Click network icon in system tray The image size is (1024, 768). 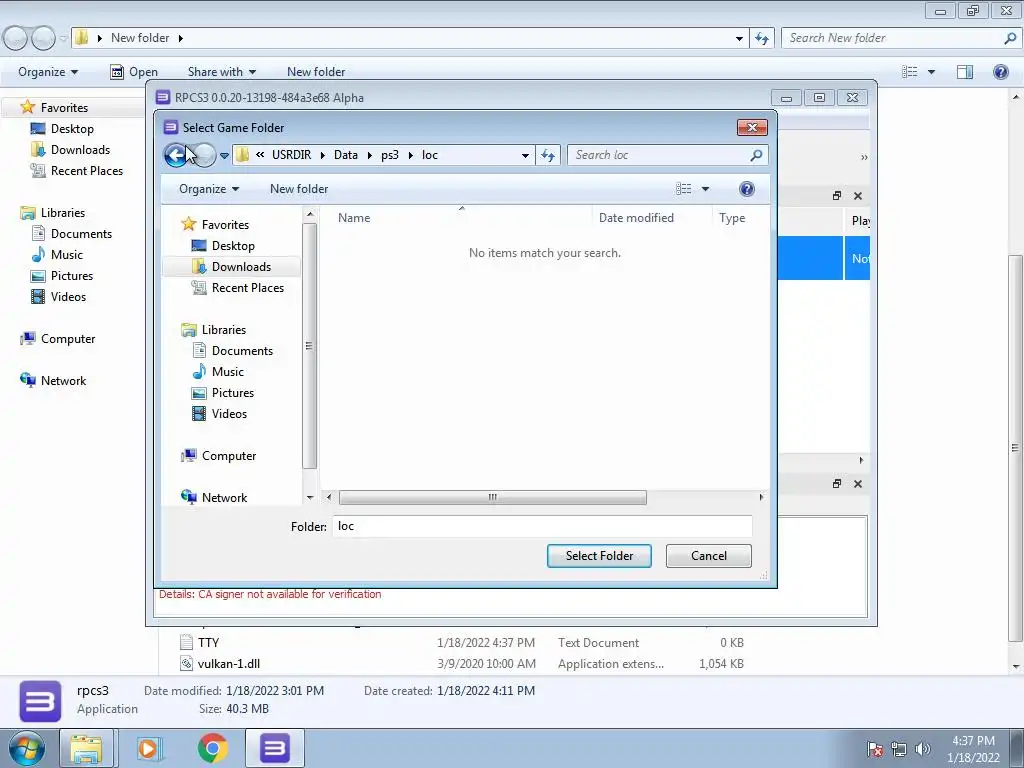pos(899,749)
